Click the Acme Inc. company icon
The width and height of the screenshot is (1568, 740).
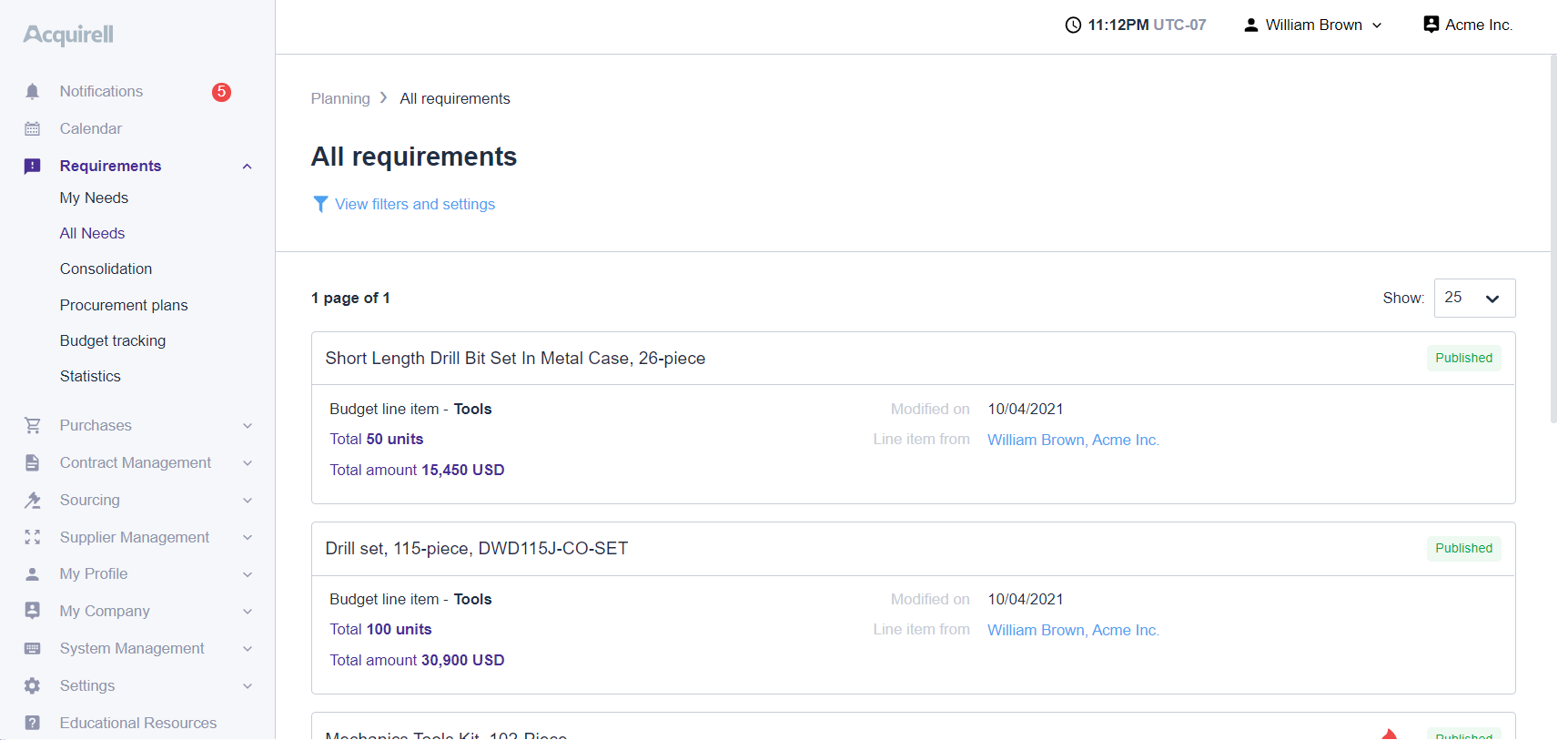[1431, 25]
